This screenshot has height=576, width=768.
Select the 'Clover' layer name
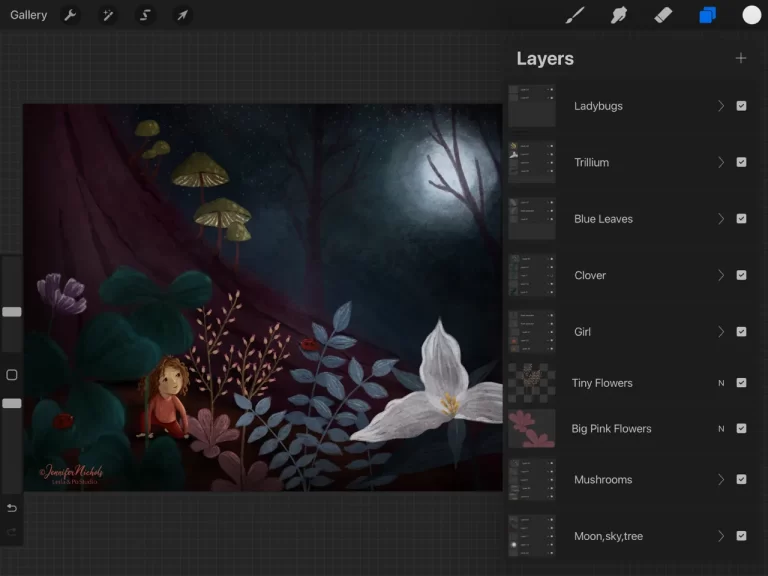click(x=590, y=275)
